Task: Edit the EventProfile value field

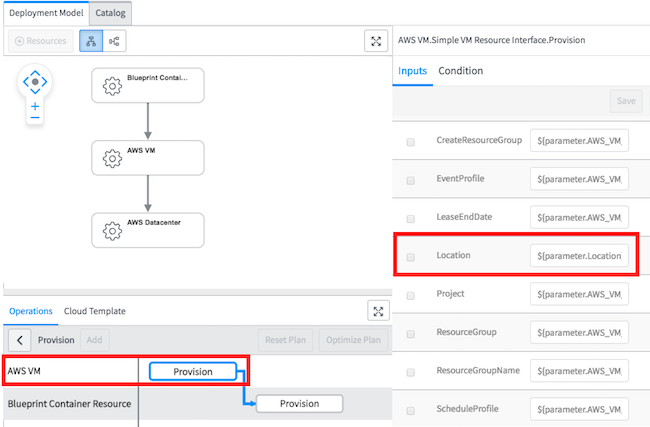Action: 579,179
